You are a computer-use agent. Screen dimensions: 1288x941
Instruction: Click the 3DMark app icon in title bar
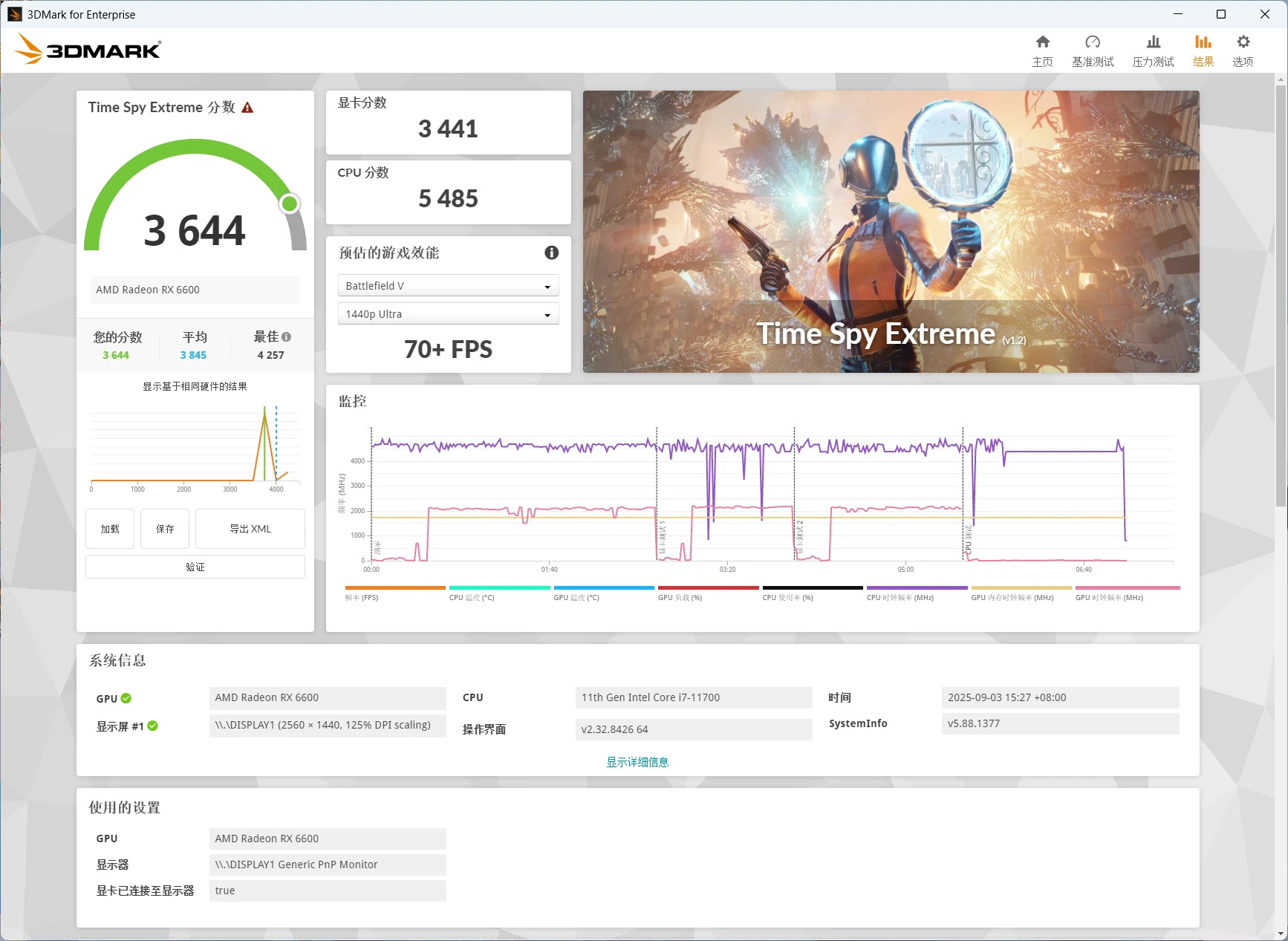click(14, 14)
